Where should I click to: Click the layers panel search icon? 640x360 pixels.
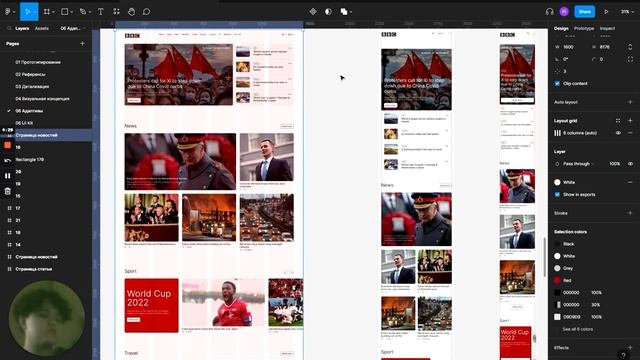9,28
